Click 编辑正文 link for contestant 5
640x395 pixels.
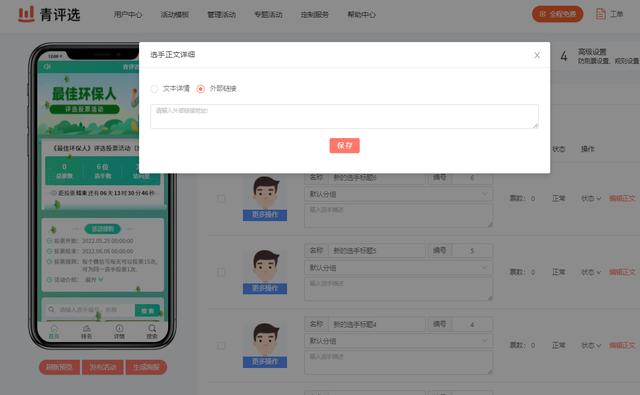pos(622,272)
